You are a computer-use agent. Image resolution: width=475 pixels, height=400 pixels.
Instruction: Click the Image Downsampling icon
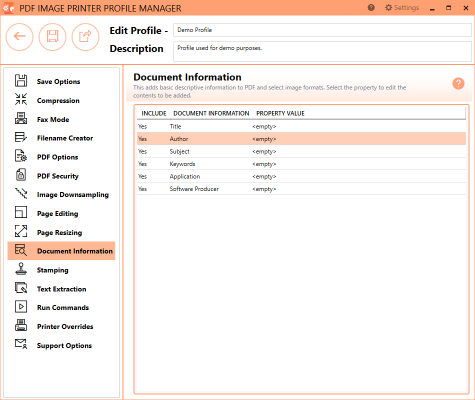[21, 194]
